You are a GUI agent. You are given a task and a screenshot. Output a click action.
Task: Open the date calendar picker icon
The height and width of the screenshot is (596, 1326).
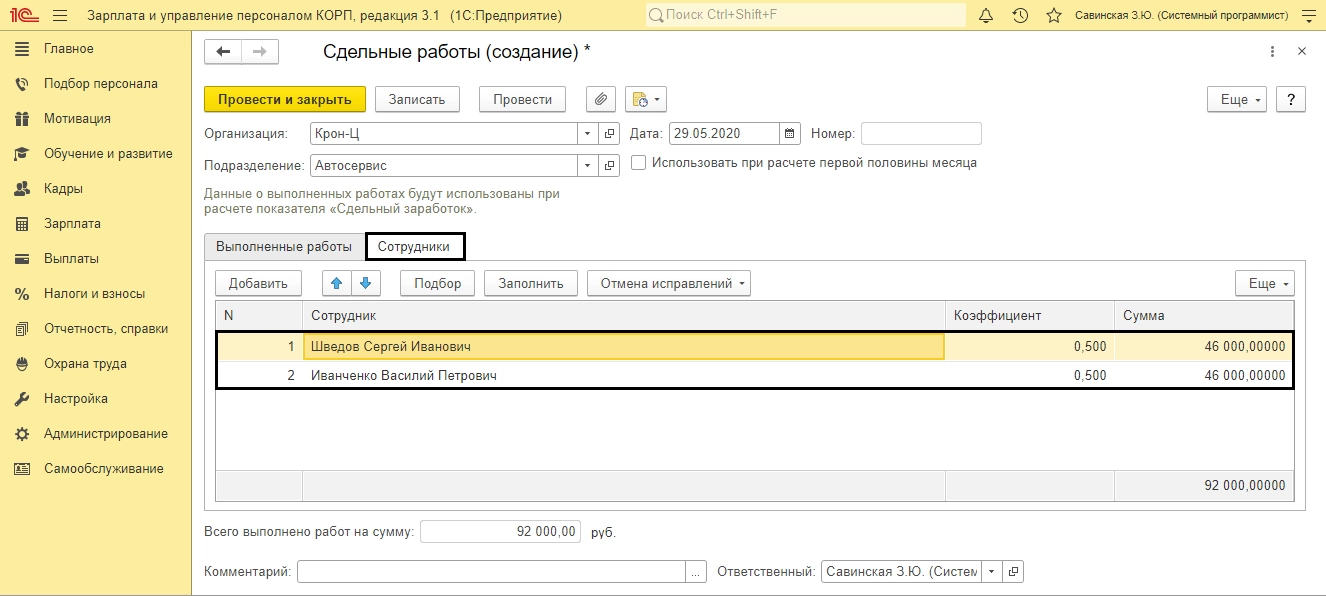click(x=790, y=133)
